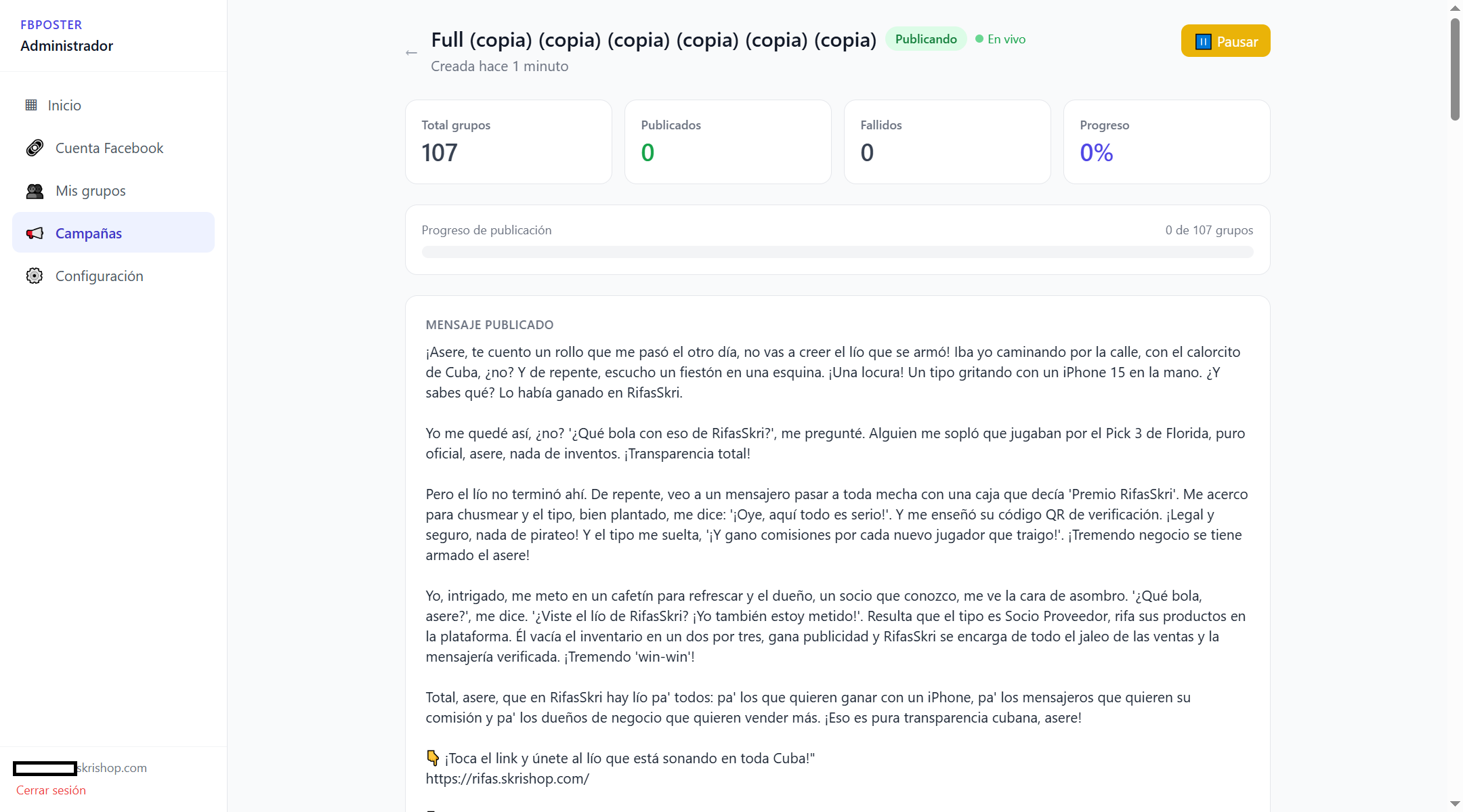Click the Inicio grid icon
This screenshot has width=1463, height=812.
click(31, 105)
